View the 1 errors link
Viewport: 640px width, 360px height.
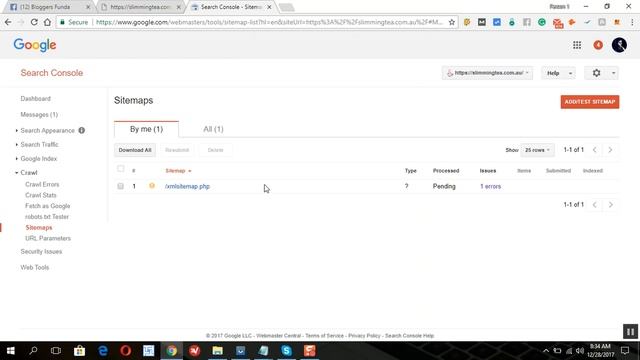coord(490,186)
